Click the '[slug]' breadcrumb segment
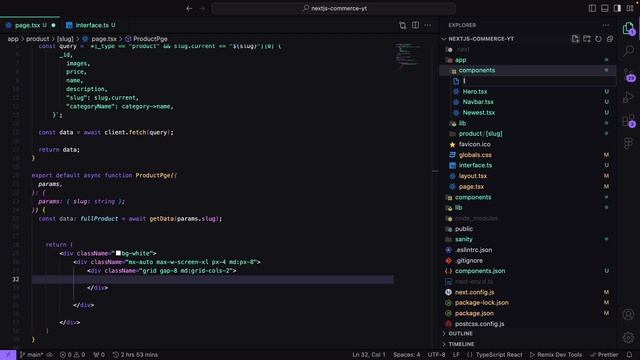 click(x=65, y=39)
